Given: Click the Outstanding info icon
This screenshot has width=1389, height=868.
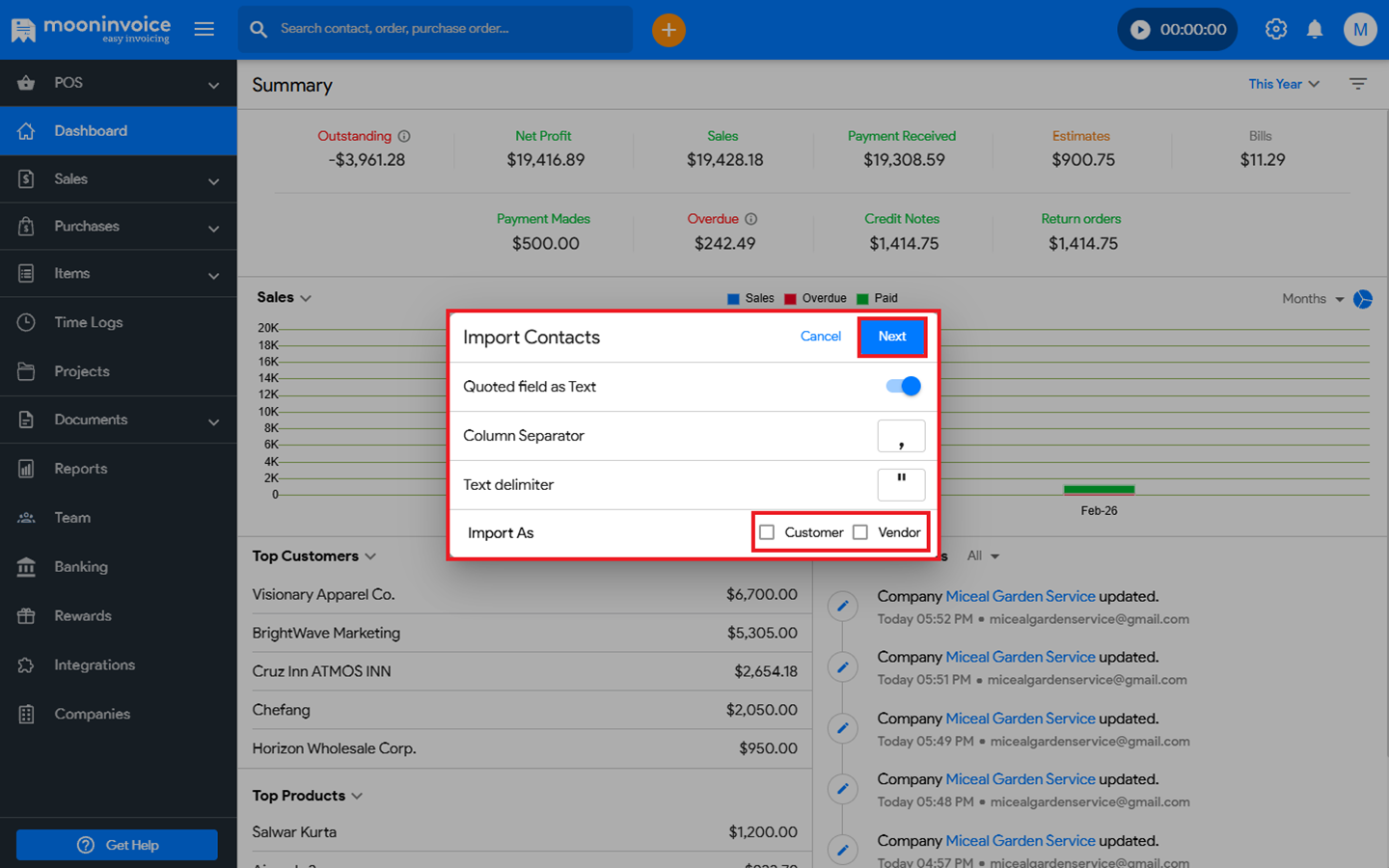Looking at the screenshot, I should [404, 136].
